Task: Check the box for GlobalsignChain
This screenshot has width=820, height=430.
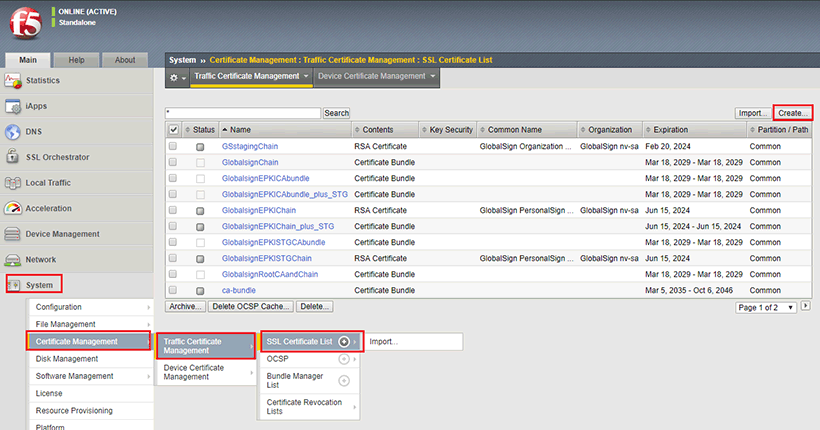Action: tap(173, 162)
